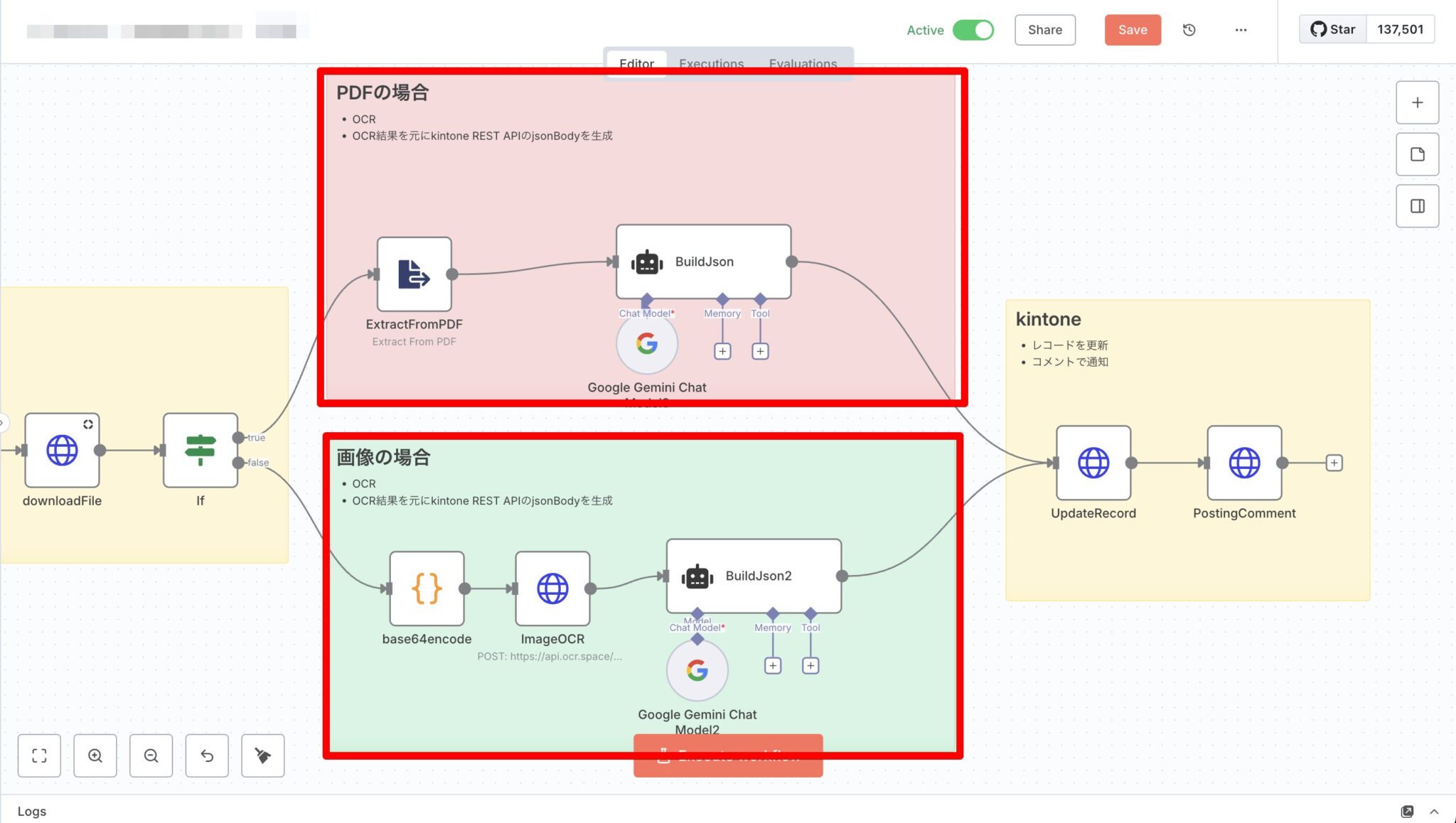This screenshot has height=823, width=1456.
Task: Add a sticky note via note icon
Action: click(x=1417, y=154)
